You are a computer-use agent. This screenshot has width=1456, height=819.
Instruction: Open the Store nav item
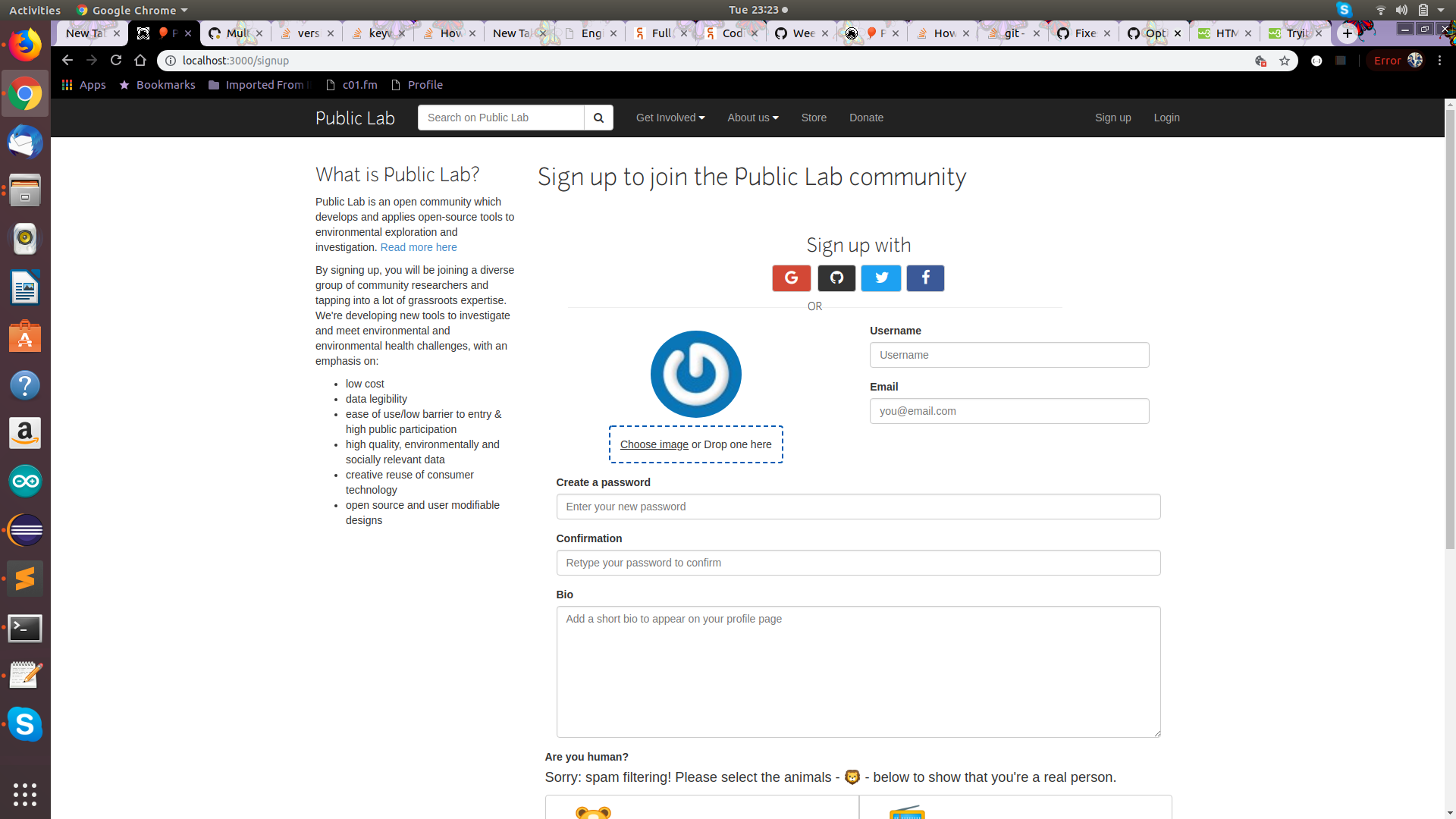coord(814,118)
